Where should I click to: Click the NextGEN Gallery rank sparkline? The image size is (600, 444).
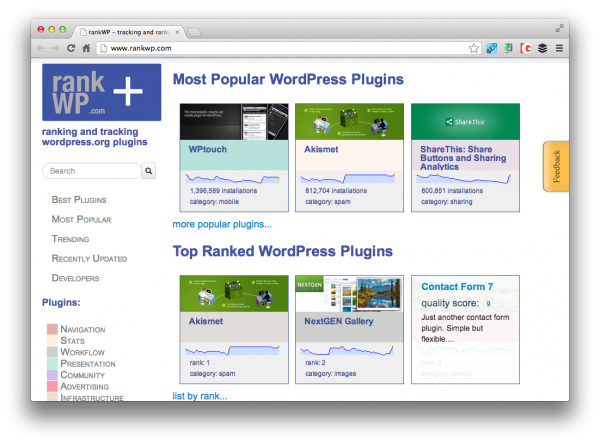[347, 351]
